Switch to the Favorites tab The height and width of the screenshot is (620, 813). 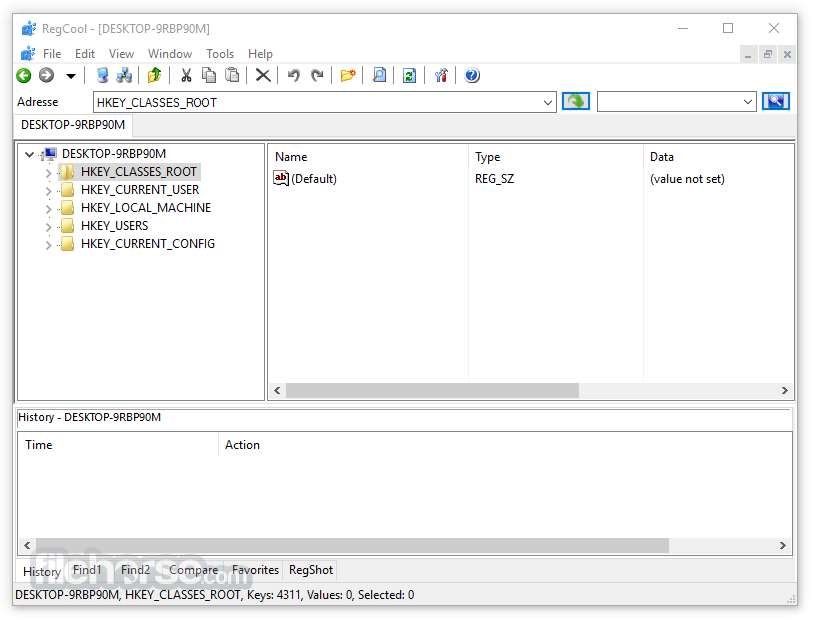(255, 570)
